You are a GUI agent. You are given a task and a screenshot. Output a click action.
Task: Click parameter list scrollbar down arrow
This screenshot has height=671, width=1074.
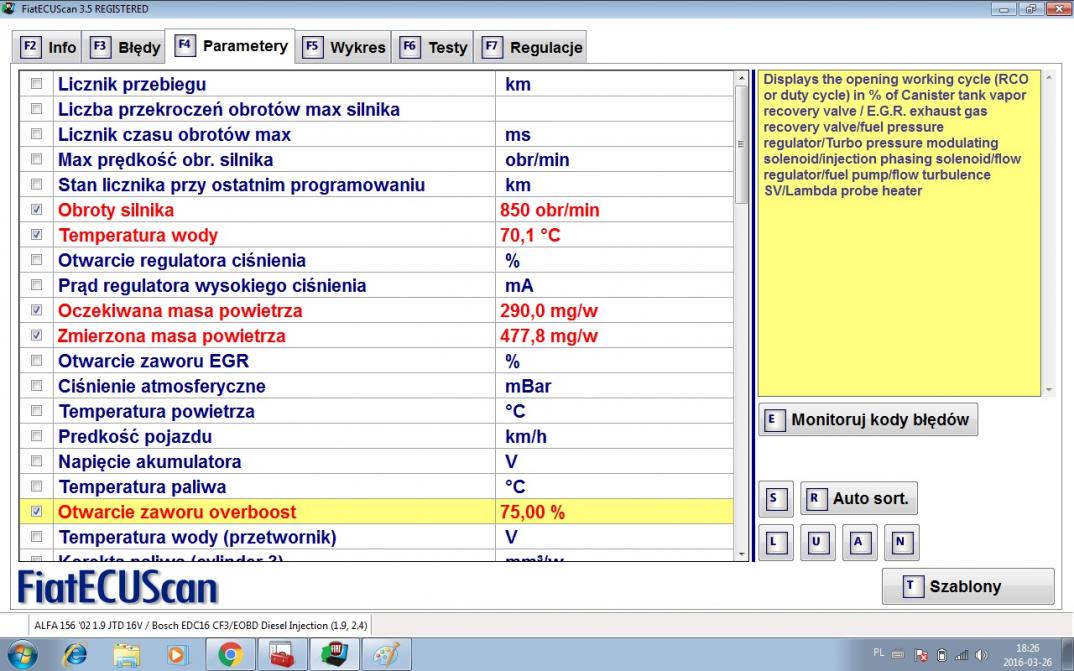[741, 554]
